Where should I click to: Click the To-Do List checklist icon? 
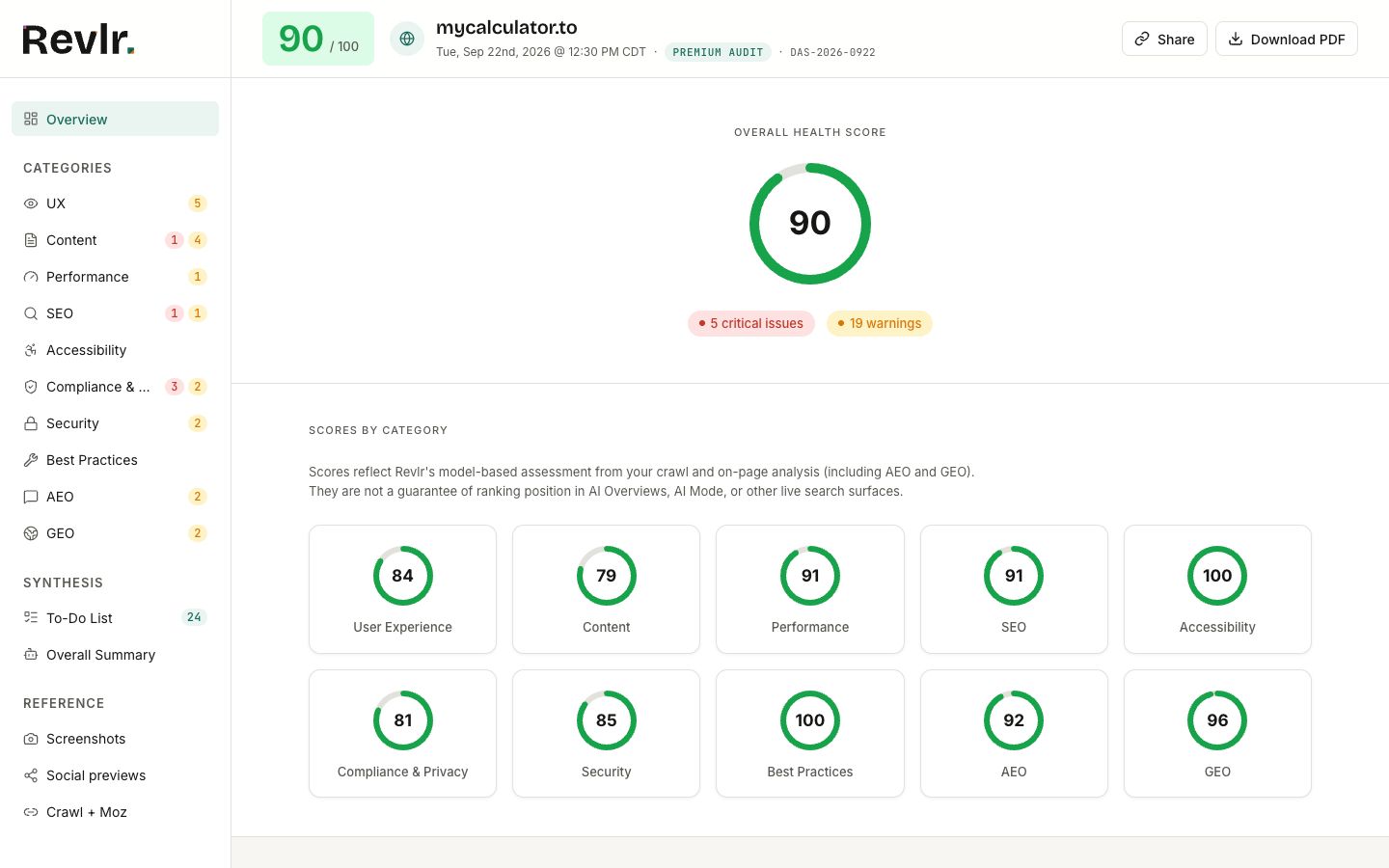click(x=31, y=617)
